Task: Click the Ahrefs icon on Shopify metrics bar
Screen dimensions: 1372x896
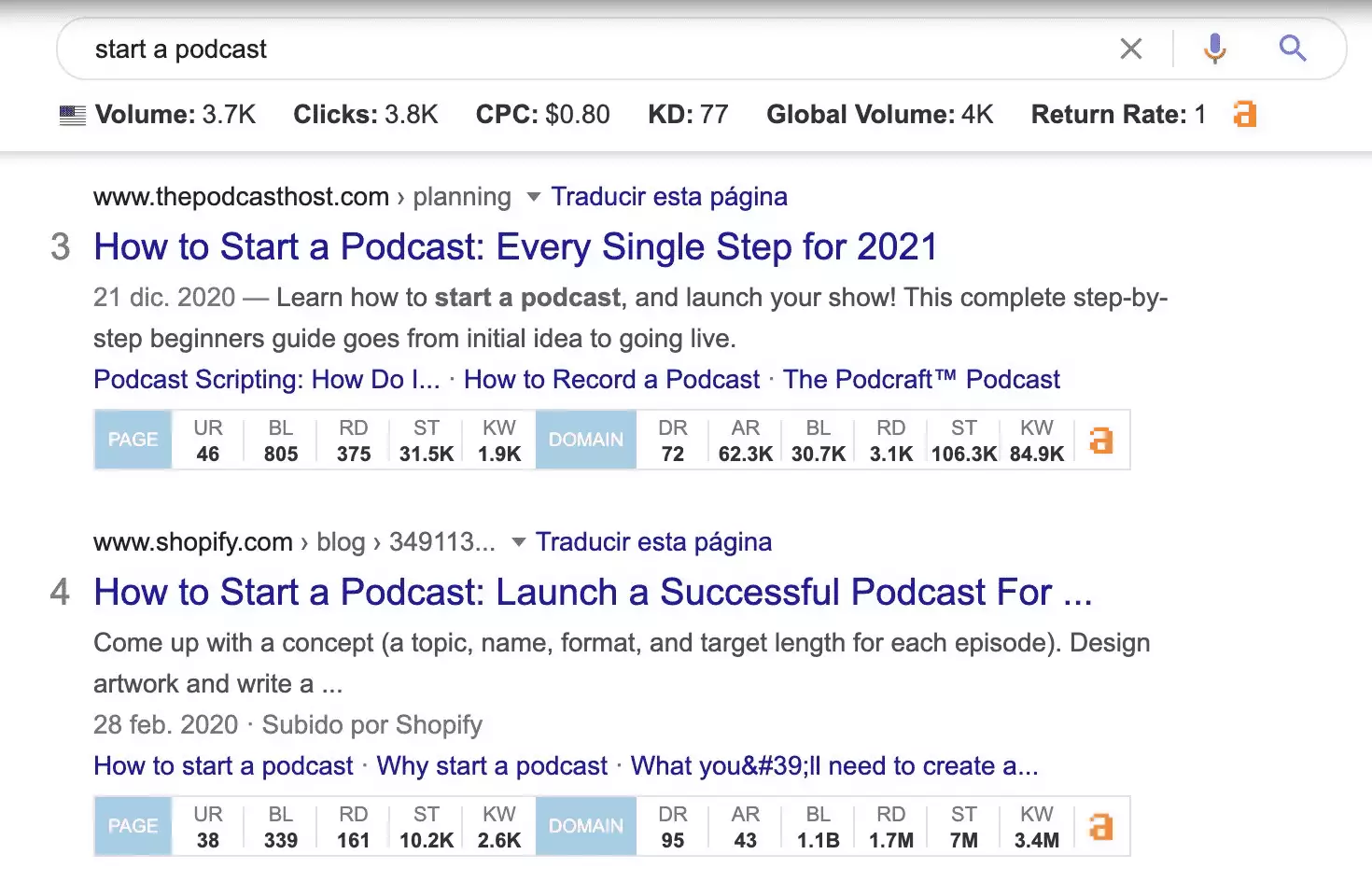Action: coord(1101,825)
